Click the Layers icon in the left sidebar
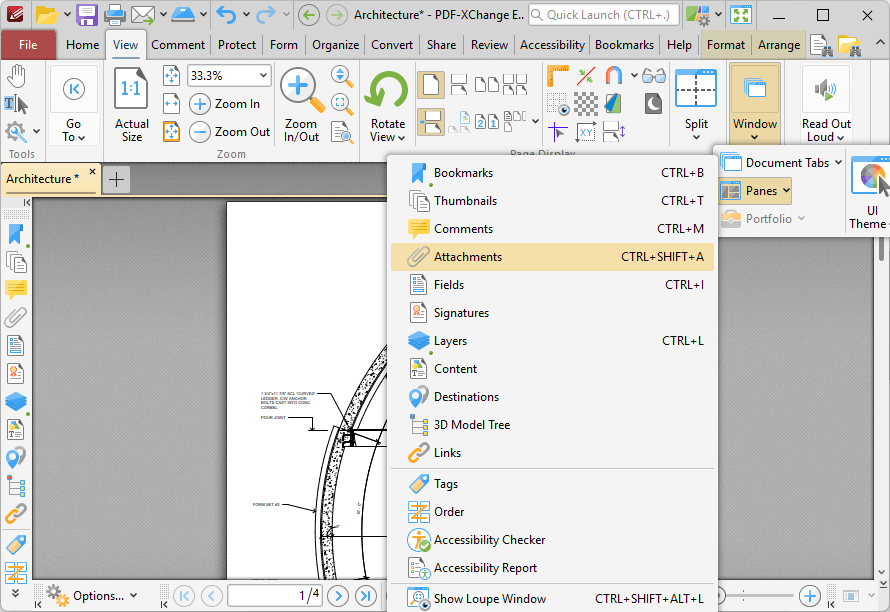The height and width of the screenshot is (612, 890). tap(15, 402)
